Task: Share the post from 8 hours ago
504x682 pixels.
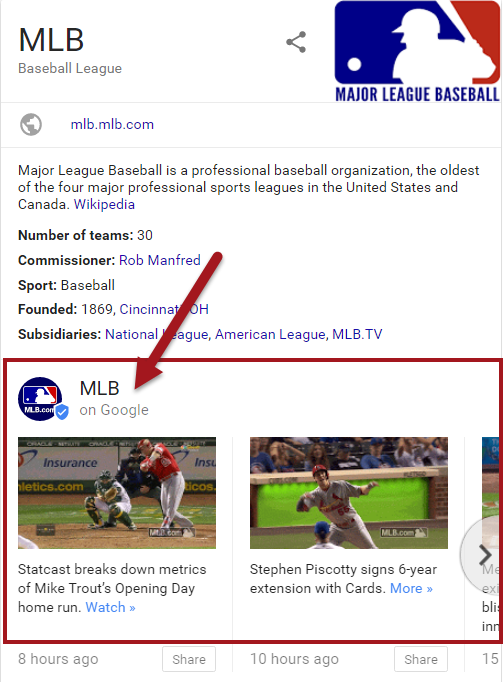Action: [189, 659]
